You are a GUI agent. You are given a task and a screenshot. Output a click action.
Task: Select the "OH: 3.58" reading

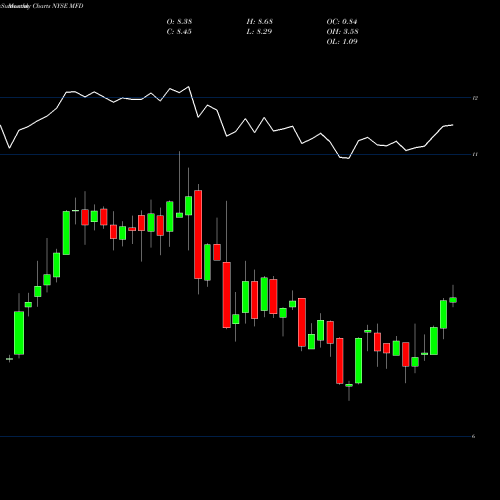pos(342,32)
